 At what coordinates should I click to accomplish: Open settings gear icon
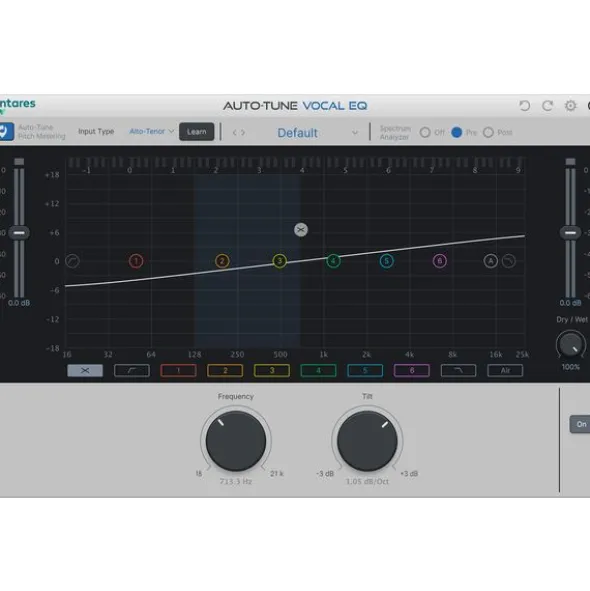pos(570,106)
